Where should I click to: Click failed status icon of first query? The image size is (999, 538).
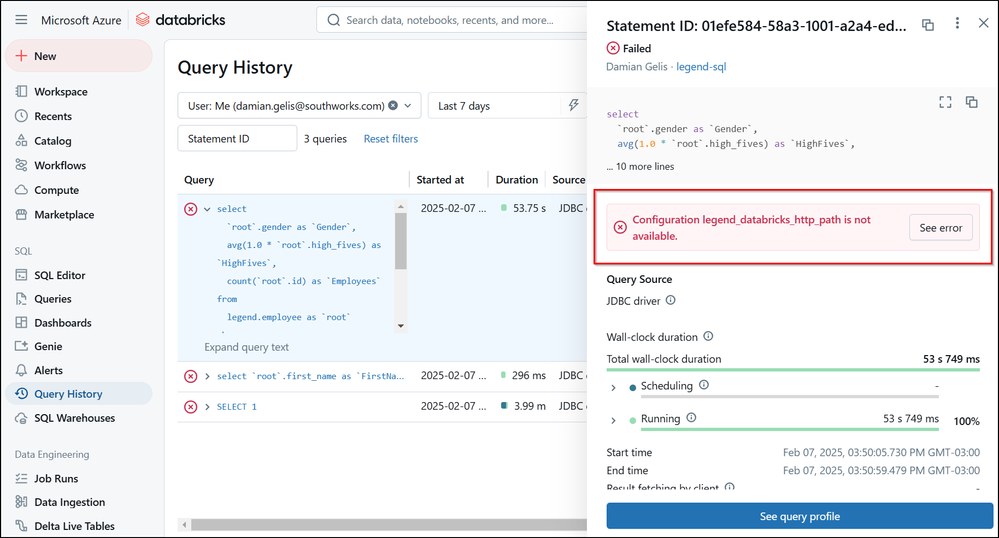[190, 209]
